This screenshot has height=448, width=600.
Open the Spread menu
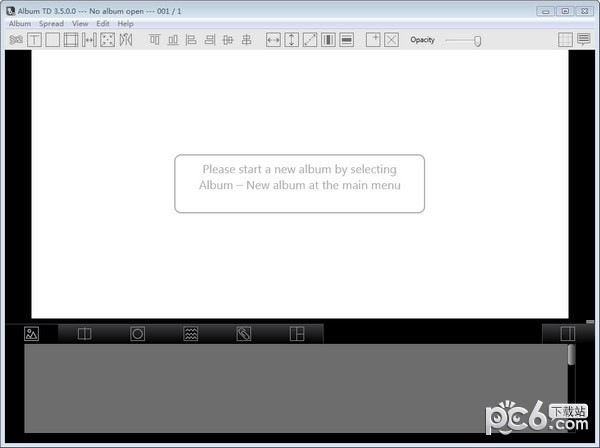tap(51, 23)
